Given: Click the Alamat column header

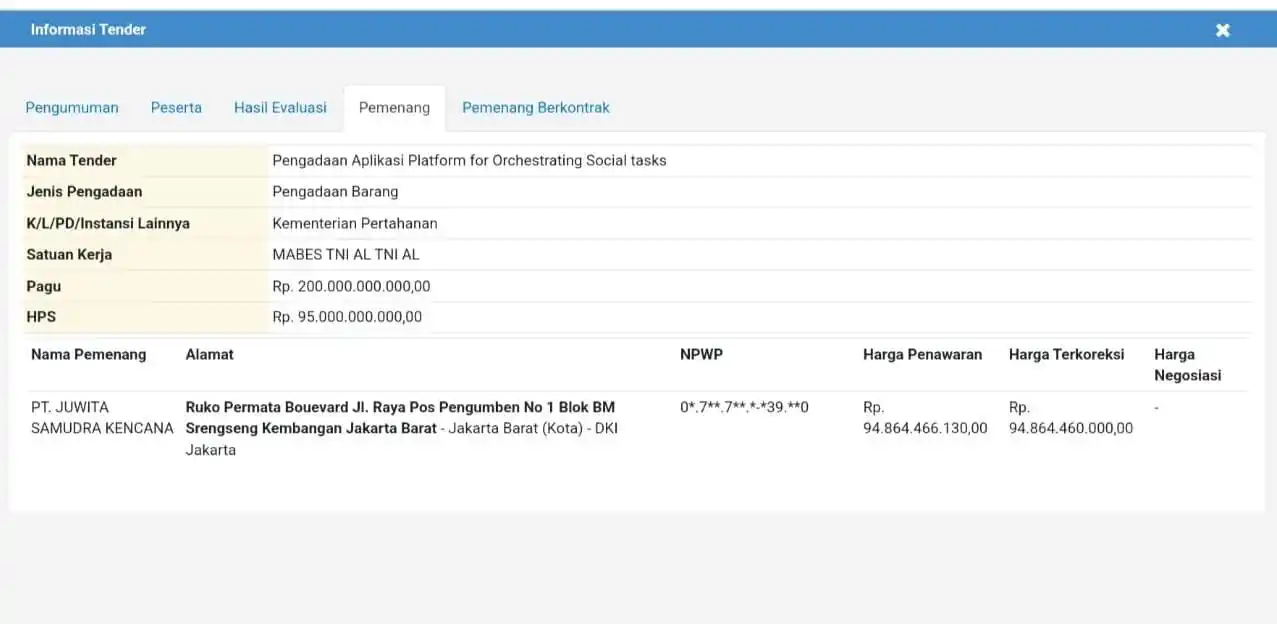Looking at the screenshot, I should pyautogui.click(x=209, y=354).
